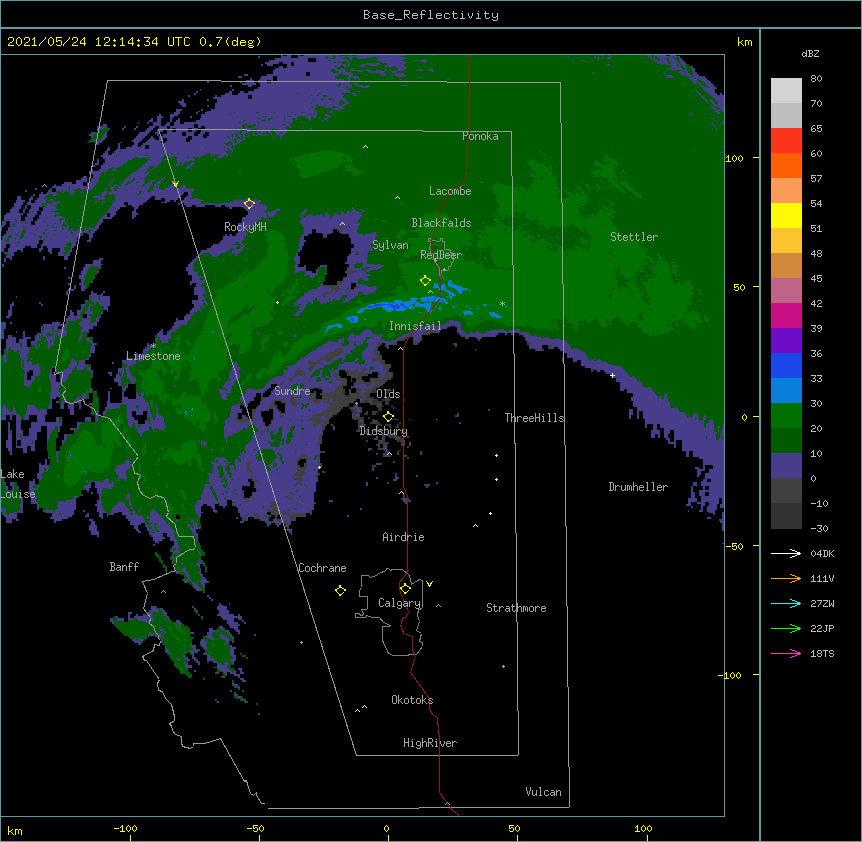Select the white 04DK arrow legend icon
The width and height of the screenshot is (862, 842).
point(786,553)
